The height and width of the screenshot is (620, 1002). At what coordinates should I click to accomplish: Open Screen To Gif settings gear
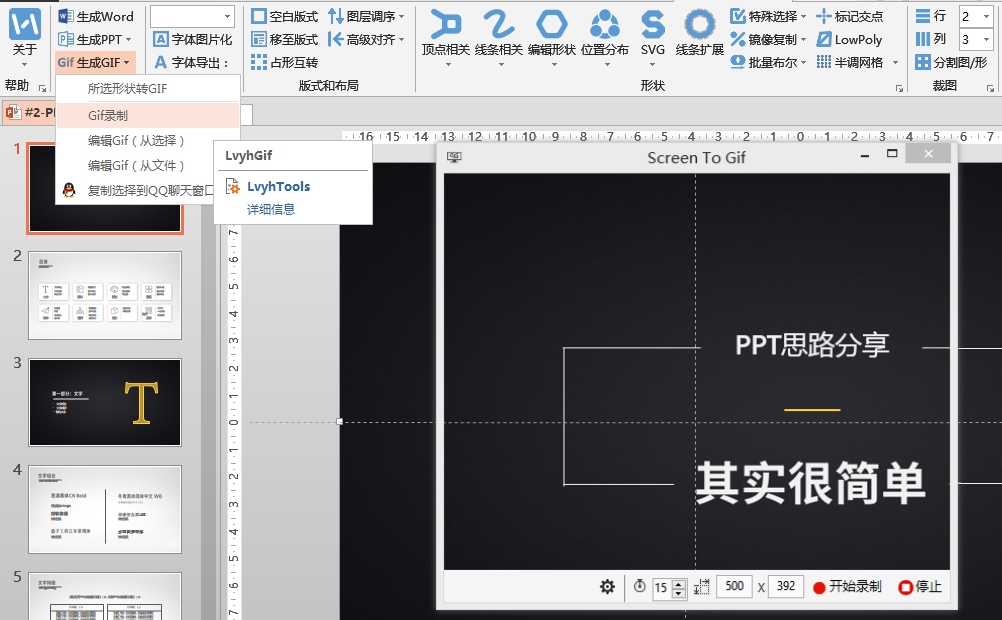tap(607, 587)
